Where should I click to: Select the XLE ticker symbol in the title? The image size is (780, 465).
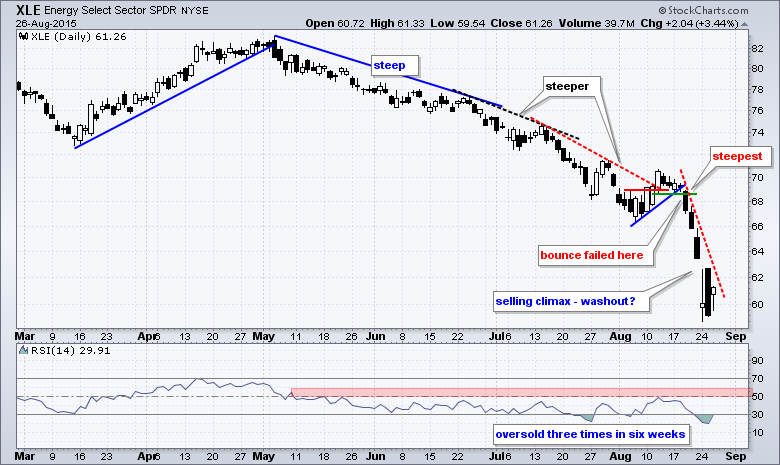28,10
